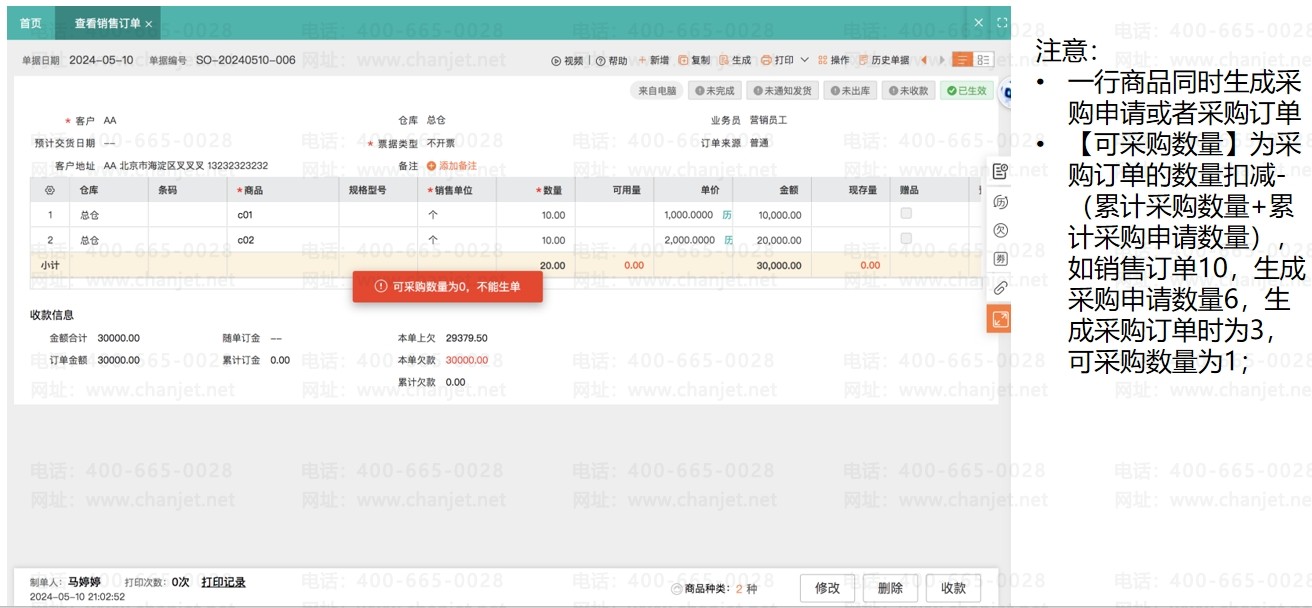Screen dimensions: 1312x608
Task: Click the 复制 copy icon
Action: click(x=684, y=61)
